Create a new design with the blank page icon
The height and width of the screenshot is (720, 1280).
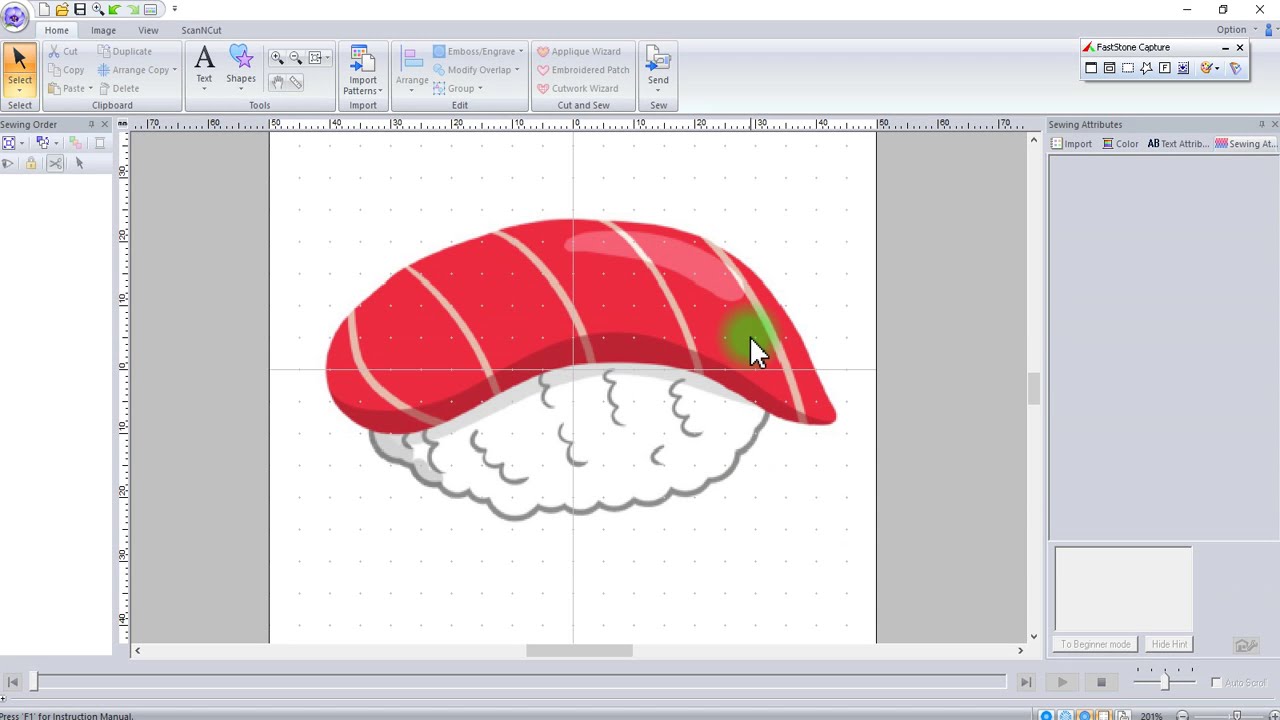coord(44,9)
